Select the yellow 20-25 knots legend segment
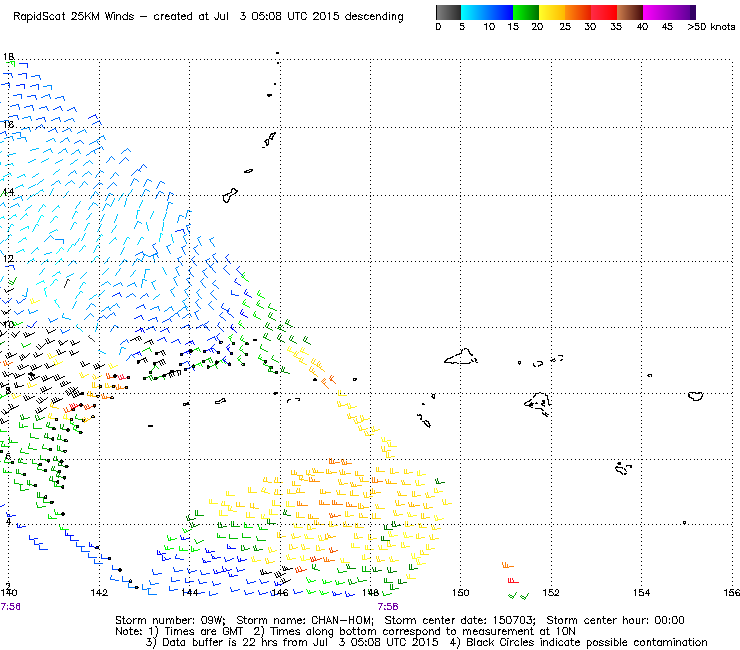 [x=552, y=12]
